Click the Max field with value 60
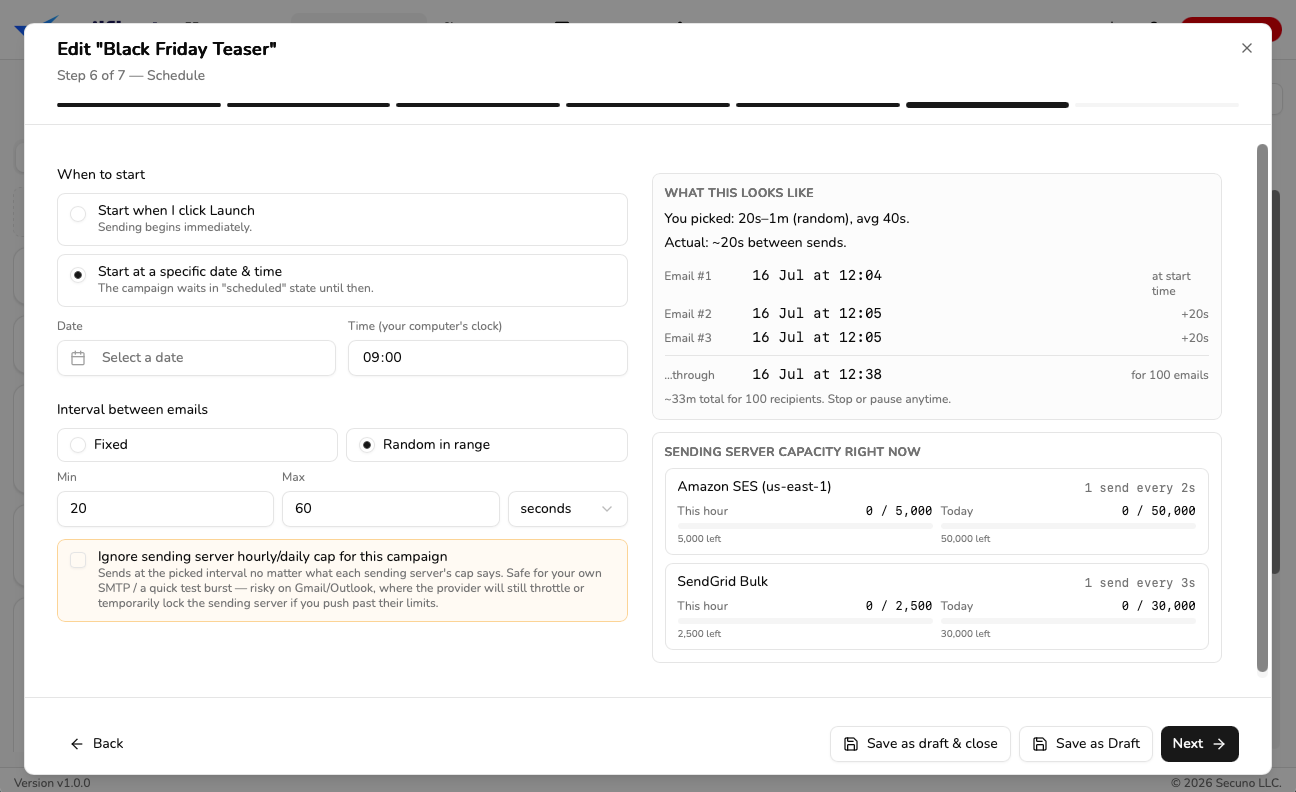The height and width of the screenshot is (792, 1296). click(x=391, y=509)
